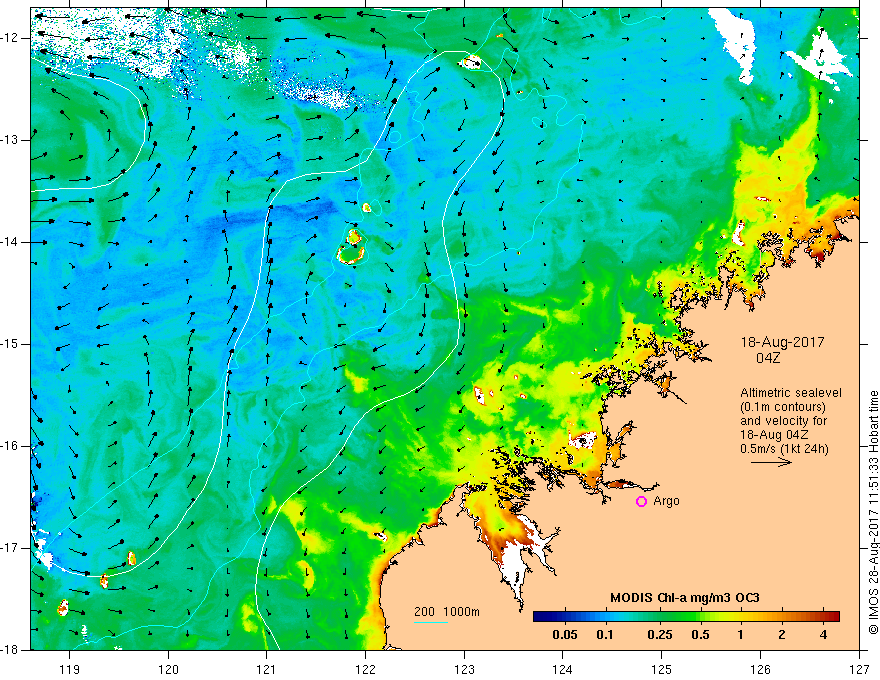
Task: Click the 'MODIS Chl-a mg/m3 OC3' colorbar title
Action: pyautogui.click(x=685, y=598)
